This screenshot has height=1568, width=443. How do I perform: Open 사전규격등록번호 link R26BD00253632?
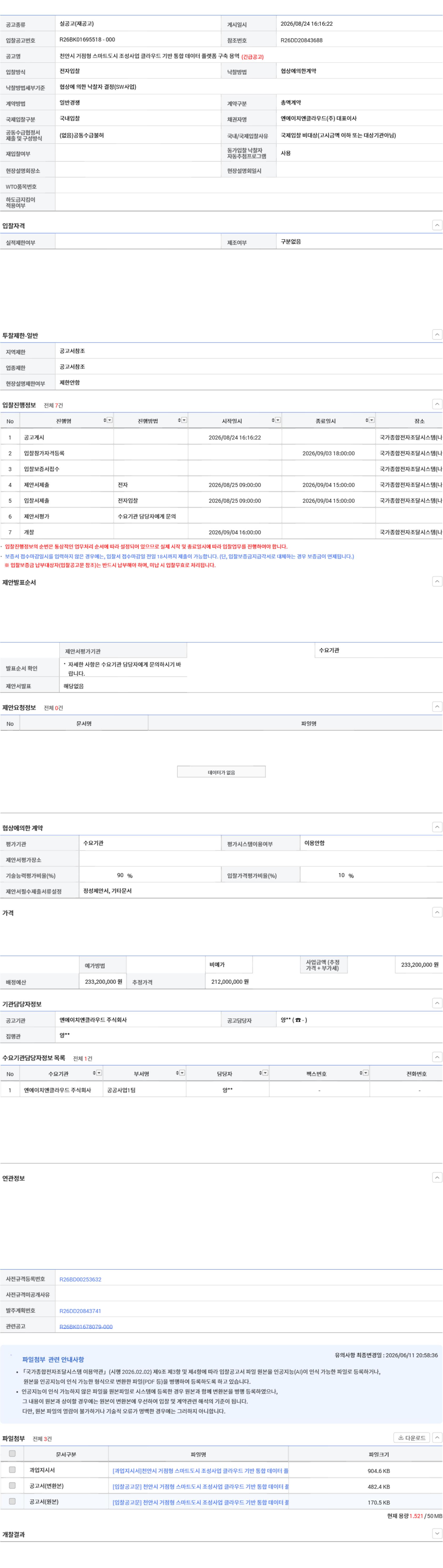tap(80, 1279)
